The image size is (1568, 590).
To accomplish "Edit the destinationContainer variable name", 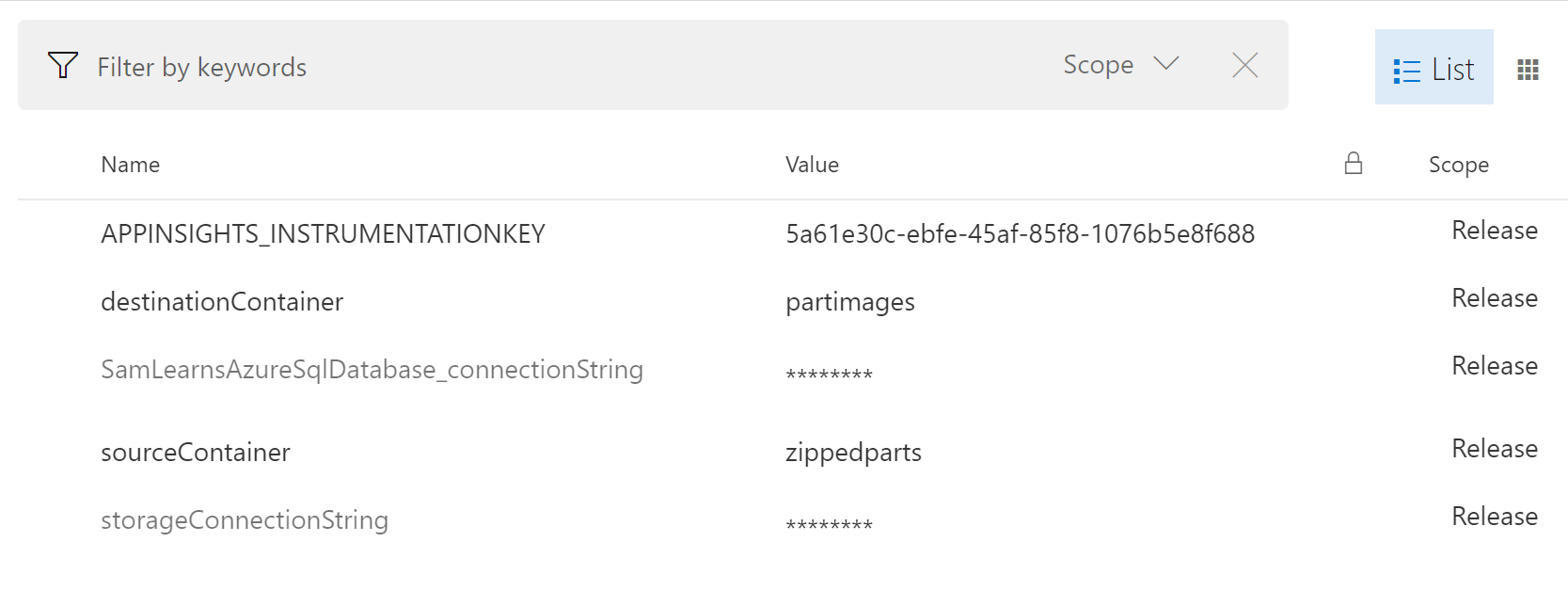I will pos(222,301).
